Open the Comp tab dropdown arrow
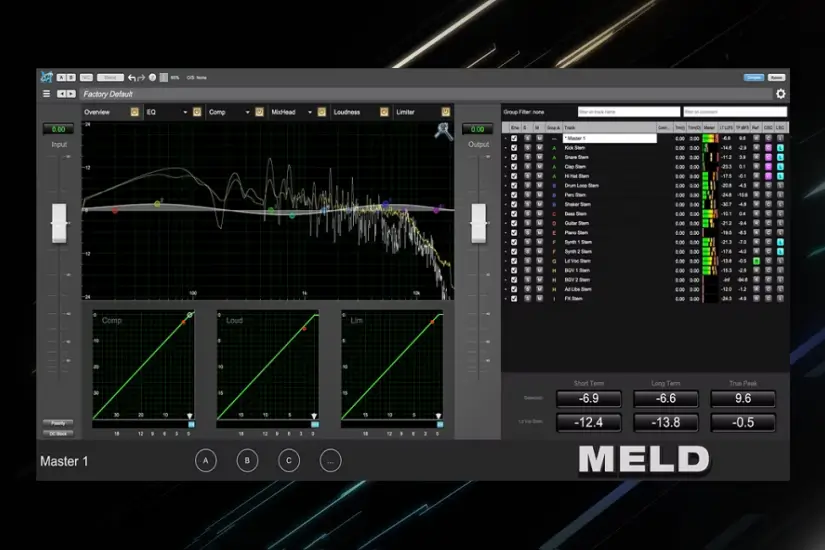The image size is (825, 550). pyautogui.click(x=247, y=112)
